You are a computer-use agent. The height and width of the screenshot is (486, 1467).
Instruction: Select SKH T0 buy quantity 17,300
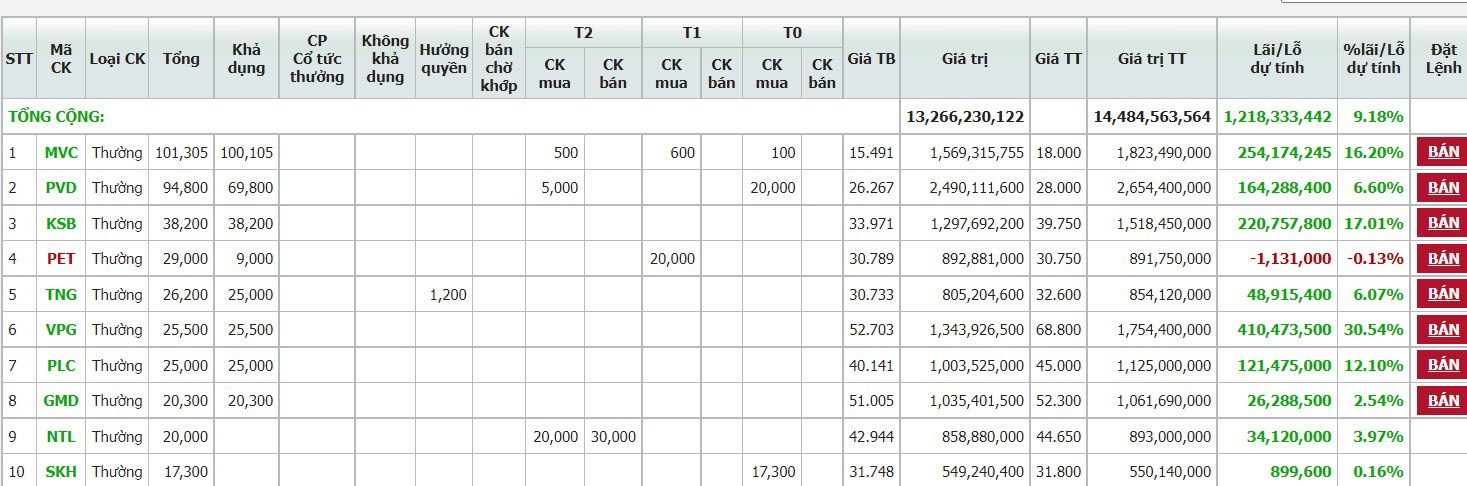773,472
